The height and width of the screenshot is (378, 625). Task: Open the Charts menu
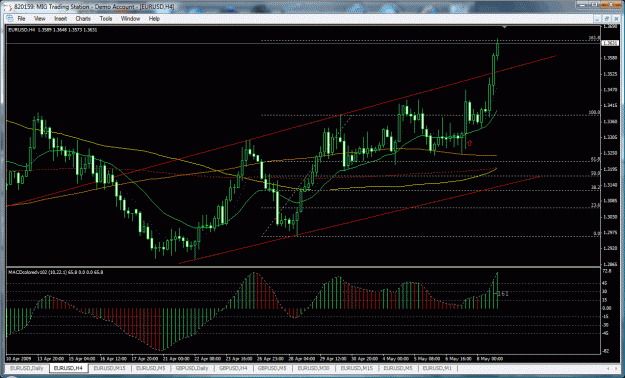pos(83,19)
